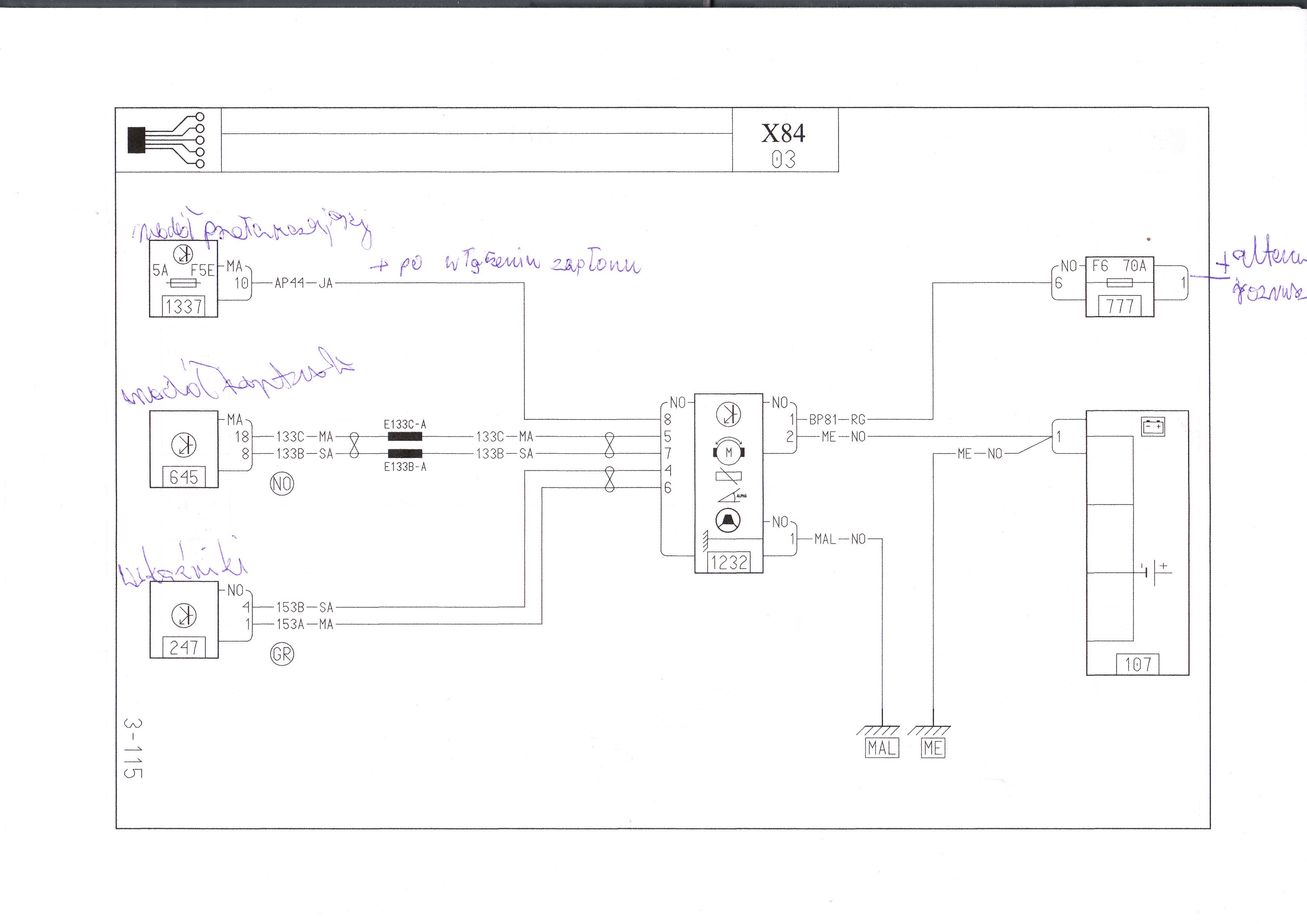This screenshot has height=924, width=1307.
Task: Click the F6 70A fuse box 777
Action: click(x=1119, y=286)
